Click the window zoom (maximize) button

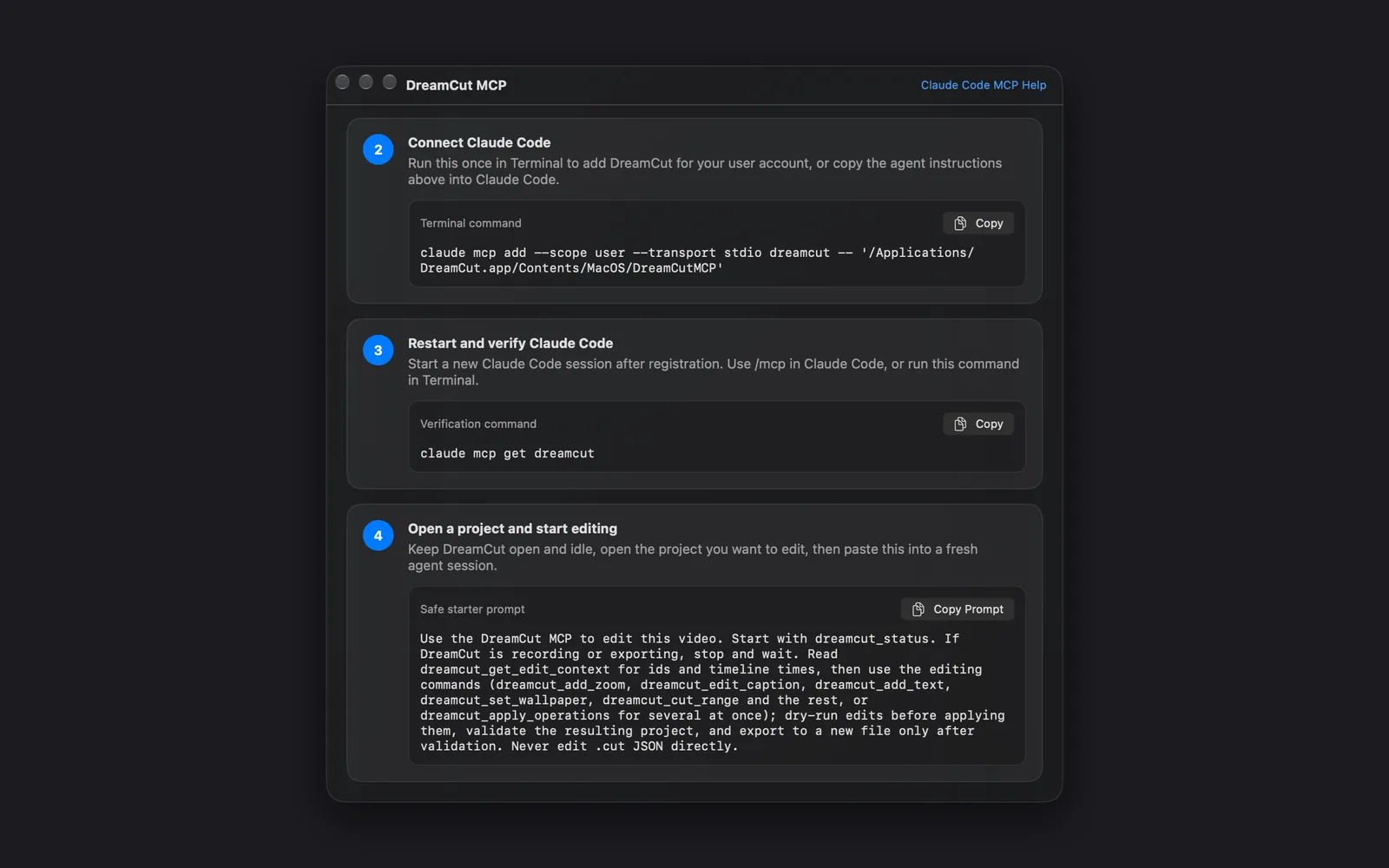pos(389,82)
